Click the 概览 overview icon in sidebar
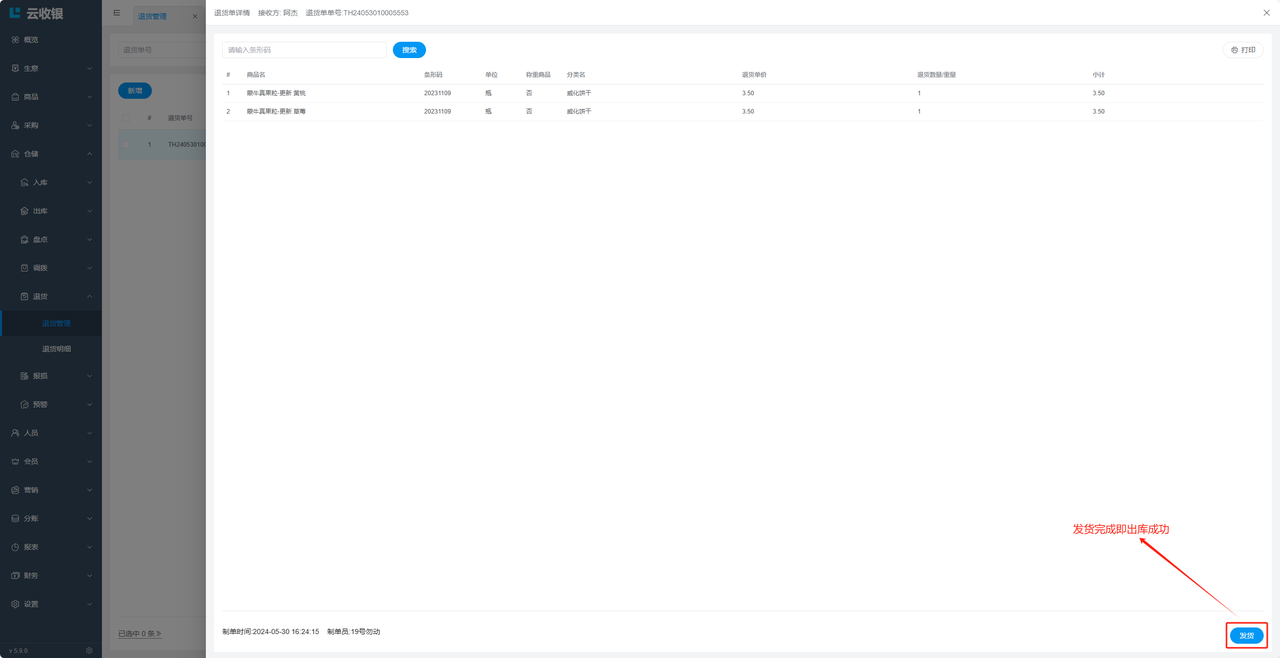Screen dimensions: 1280x658 pyautogui.click(x=15, y=40)
